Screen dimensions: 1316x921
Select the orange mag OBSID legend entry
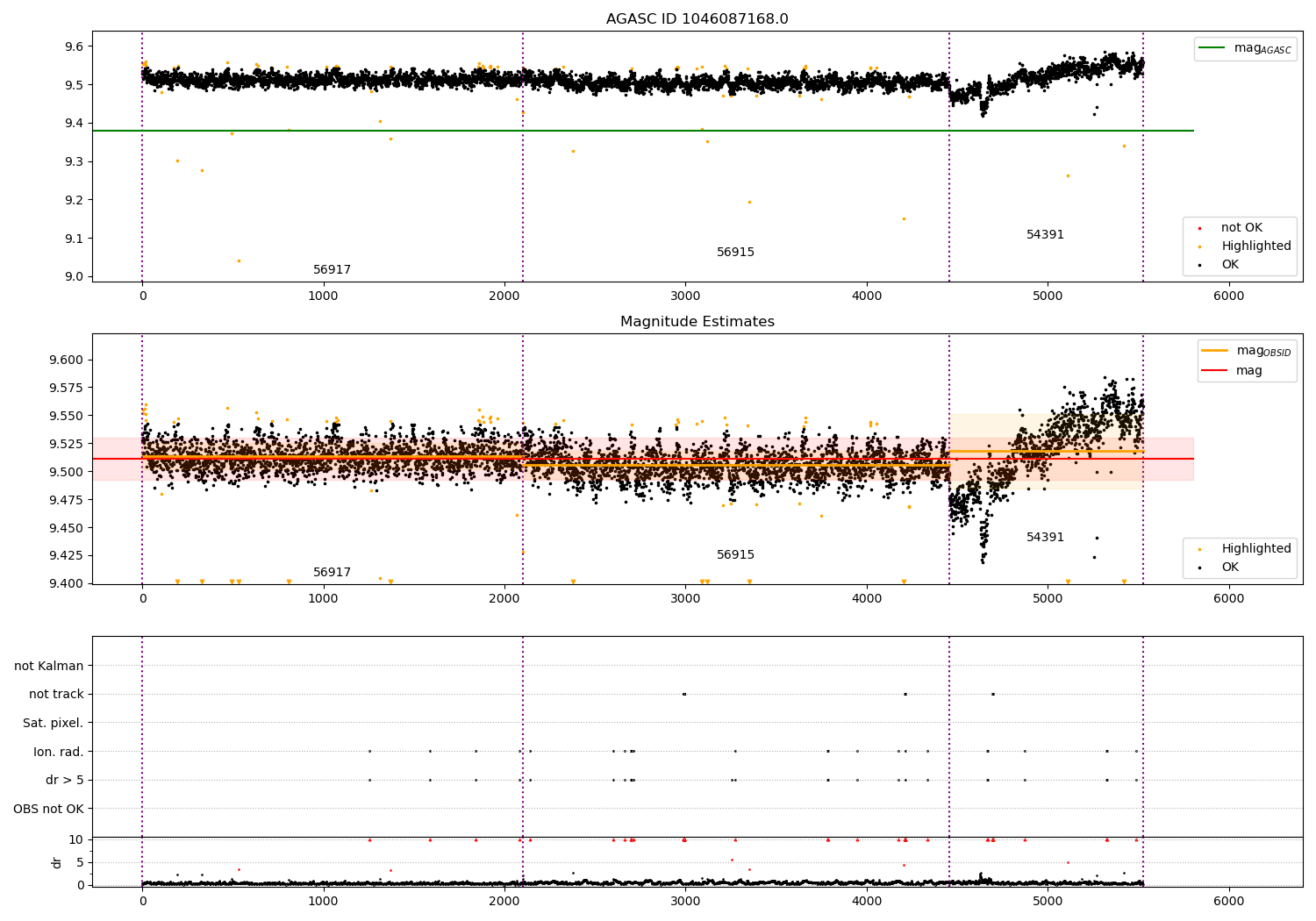tap(1247, 351)
